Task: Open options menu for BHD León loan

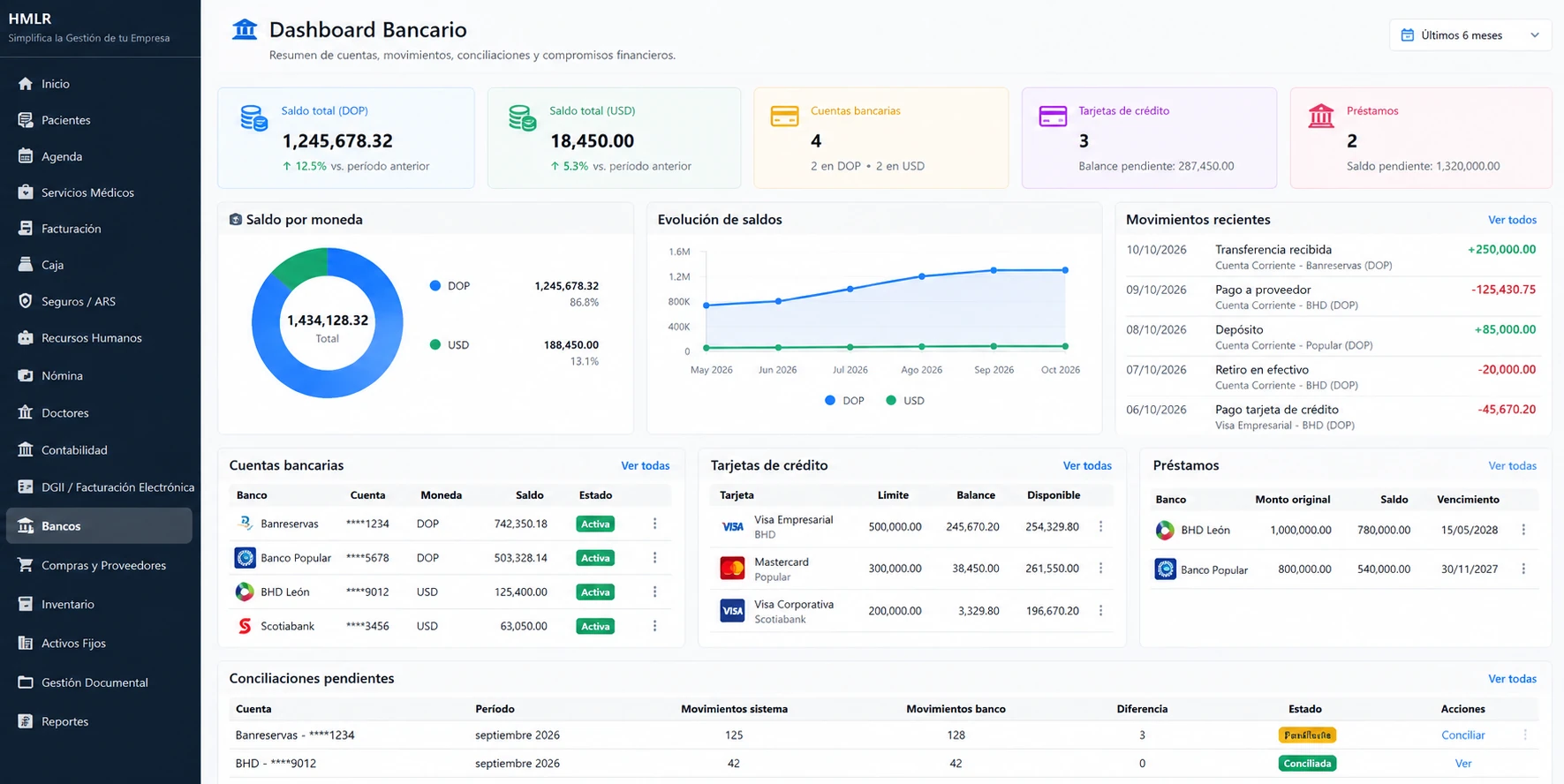Action: (x=1523, y=530)
